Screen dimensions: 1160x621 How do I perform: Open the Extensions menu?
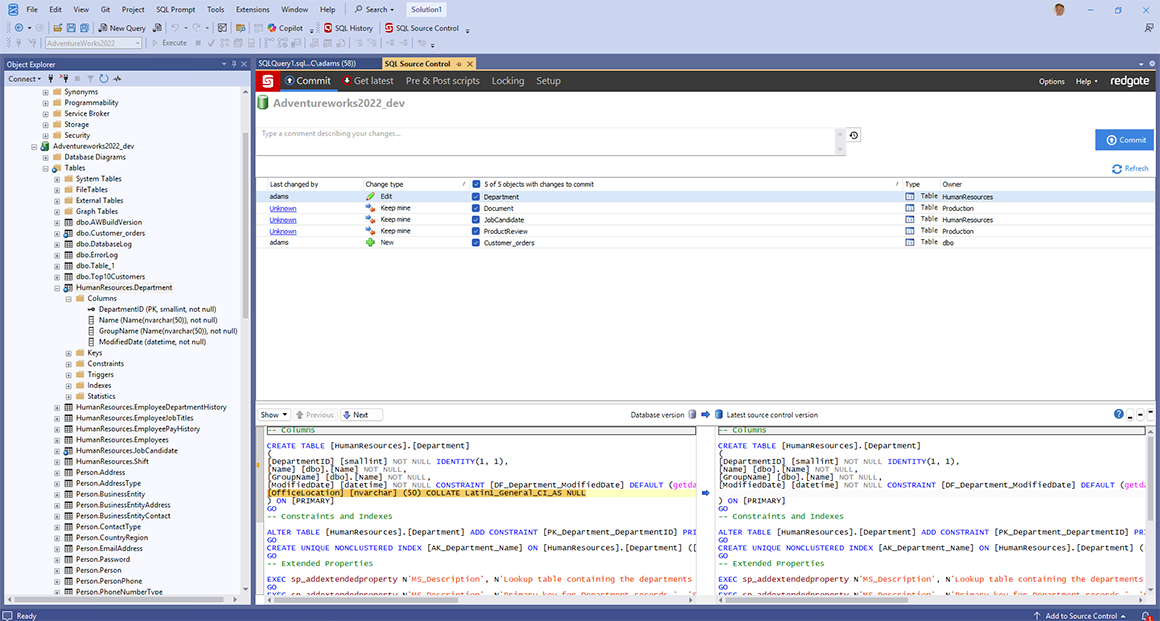click(x=252, y=9)
